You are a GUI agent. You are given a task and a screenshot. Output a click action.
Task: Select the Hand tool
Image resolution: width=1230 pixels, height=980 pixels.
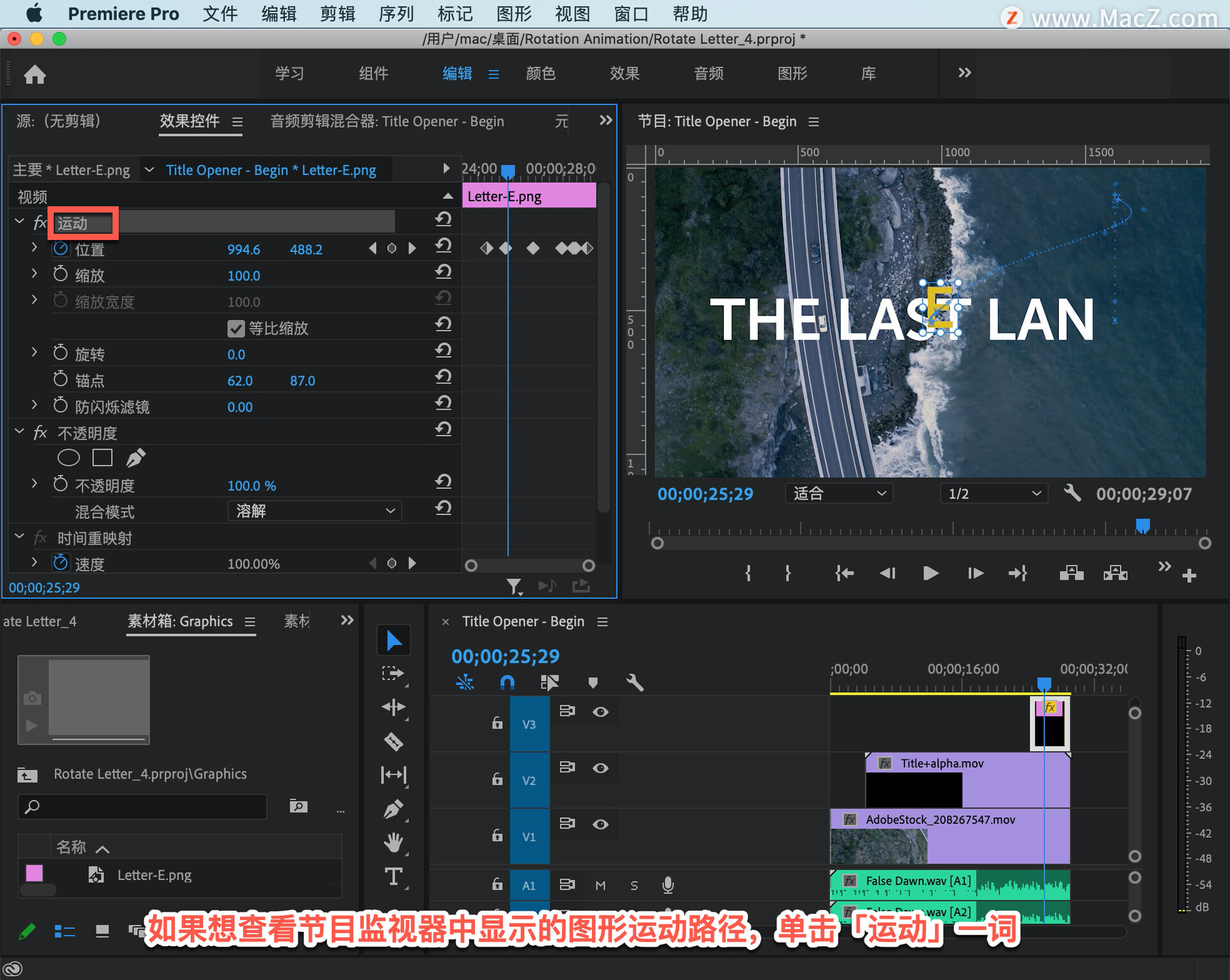(x=393, y=842)
